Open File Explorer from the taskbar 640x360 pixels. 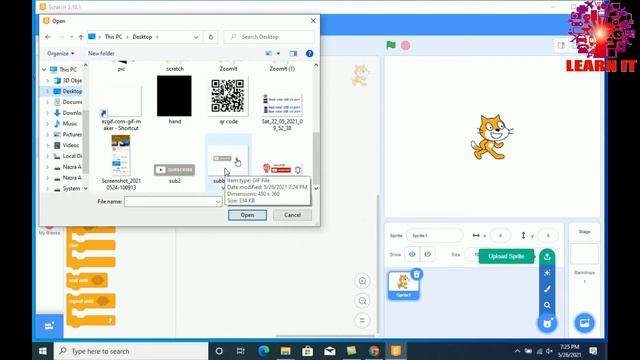[286, 351]
